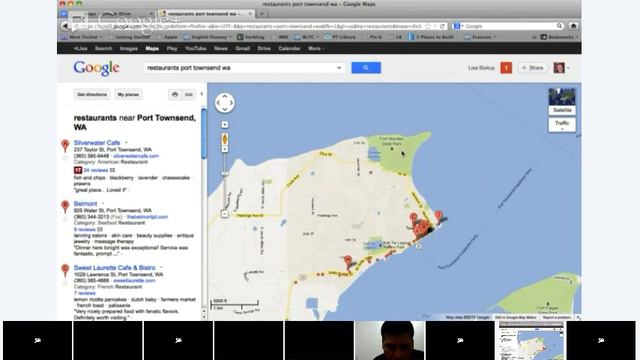
Task: Click red marker B beside Belmont
Action: click(65, 206)
